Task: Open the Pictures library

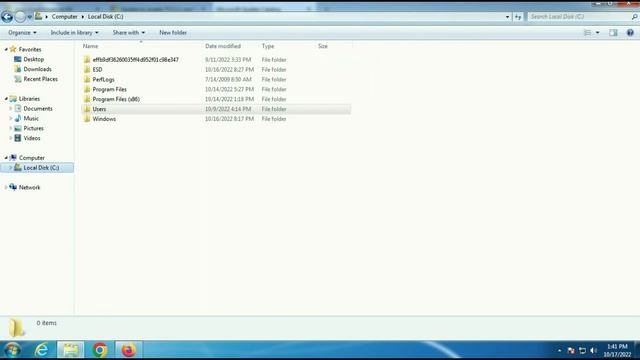Action: tap(33, 128)
